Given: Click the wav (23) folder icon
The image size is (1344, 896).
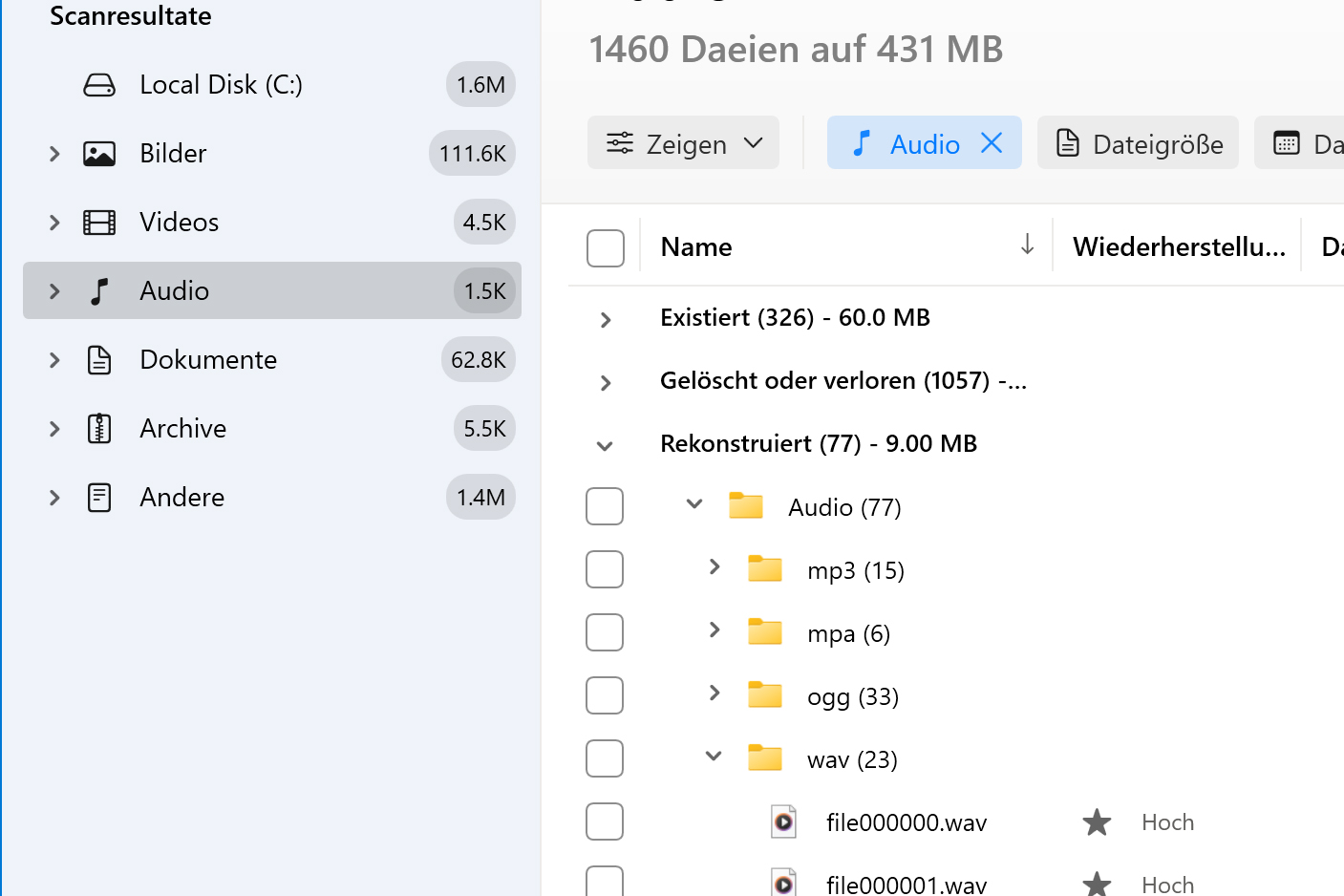Looking at the screenshot, I should [765, 757].
